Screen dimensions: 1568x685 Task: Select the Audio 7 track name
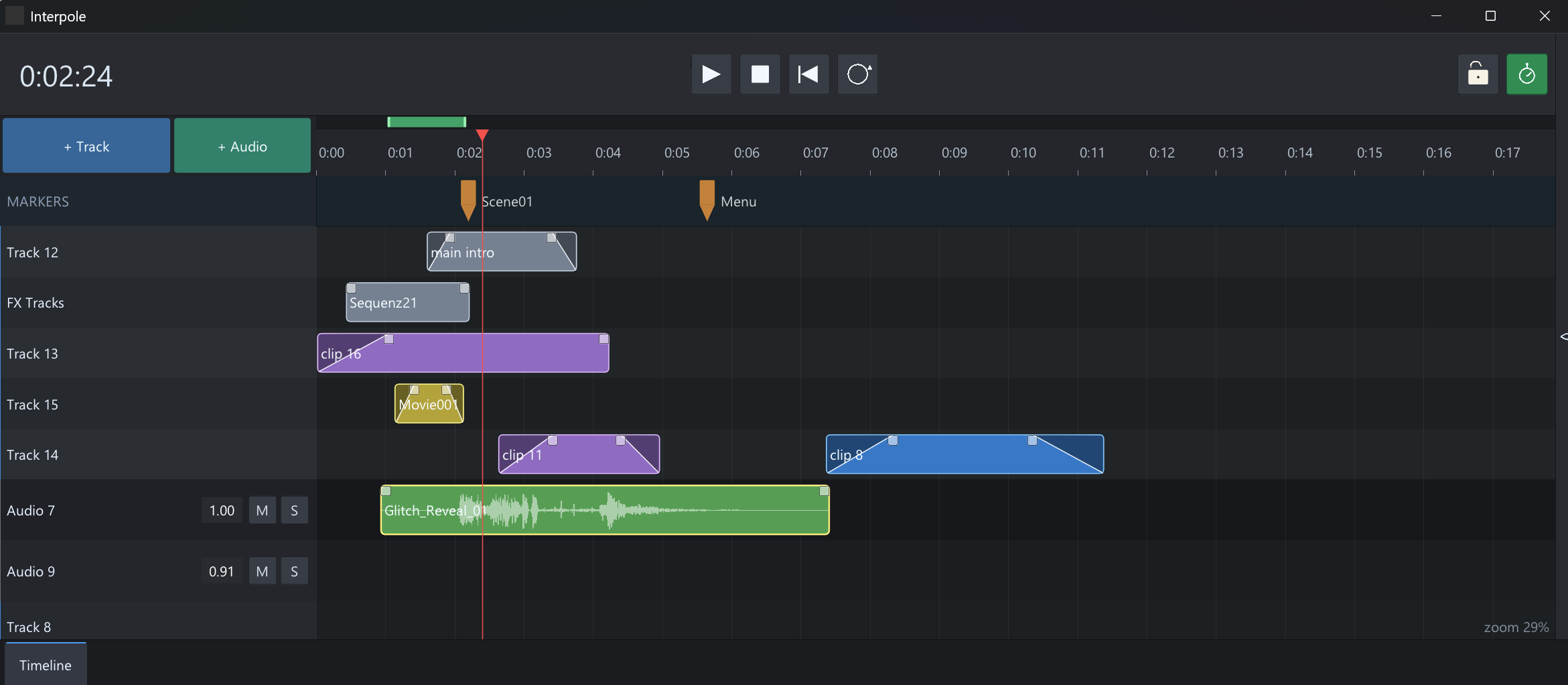coord(31,511)
